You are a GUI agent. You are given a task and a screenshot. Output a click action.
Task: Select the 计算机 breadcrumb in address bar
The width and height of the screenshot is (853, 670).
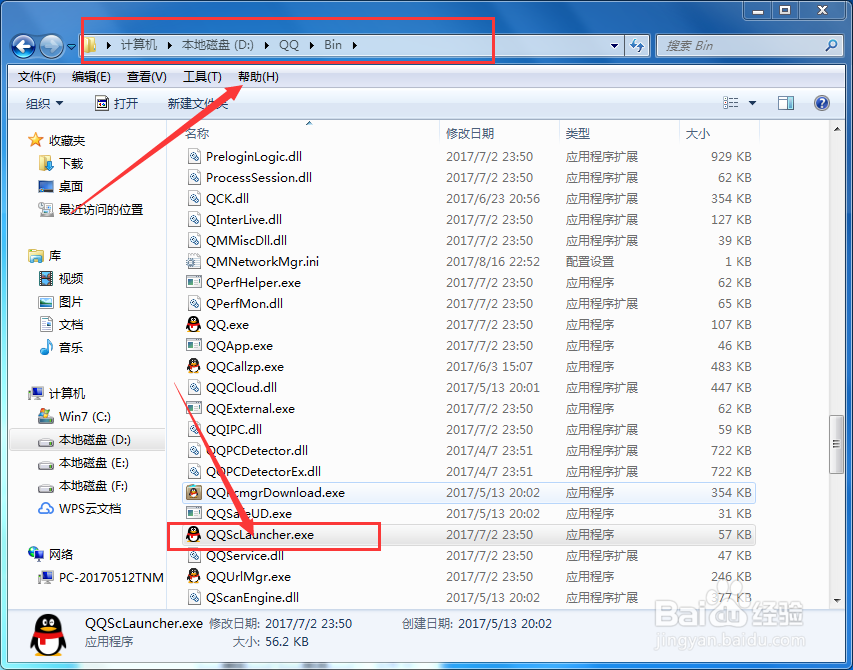point(139,45)
